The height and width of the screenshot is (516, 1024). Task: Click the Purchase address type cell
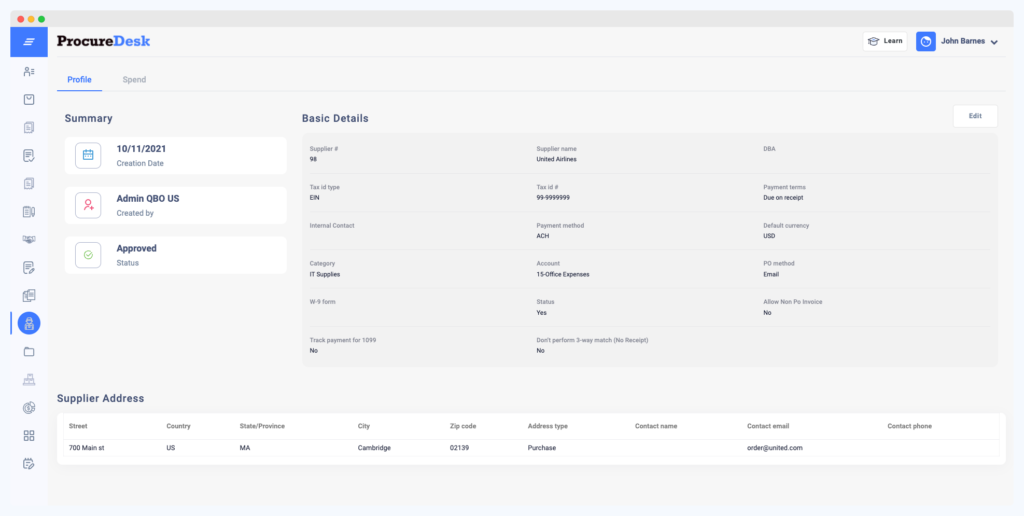point(542,448)
